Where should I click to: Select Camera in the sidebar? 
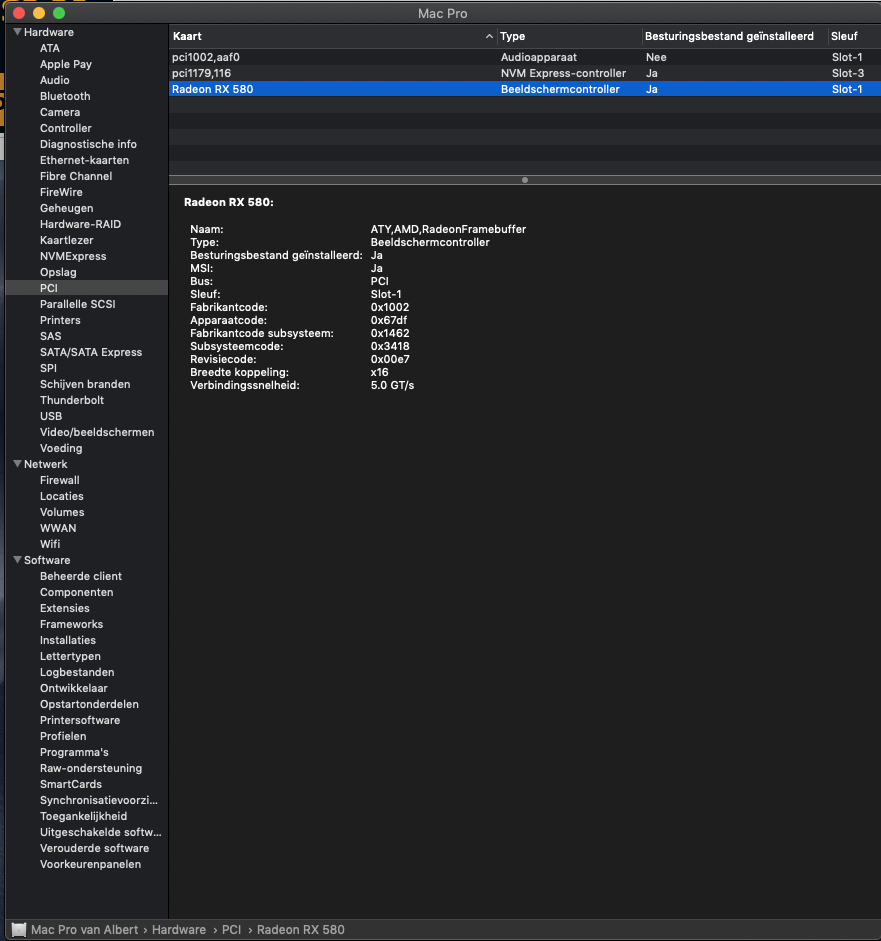coord(60,112)
